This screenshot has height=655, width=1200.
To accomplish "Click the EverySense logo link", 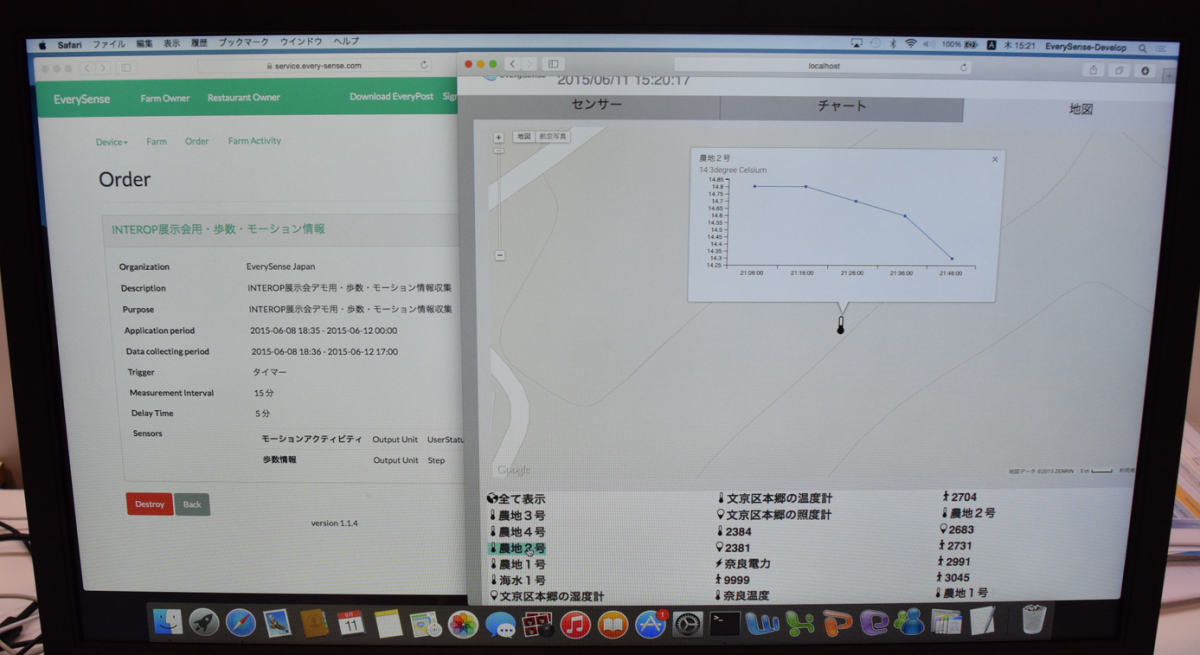I will pos(82,98).
